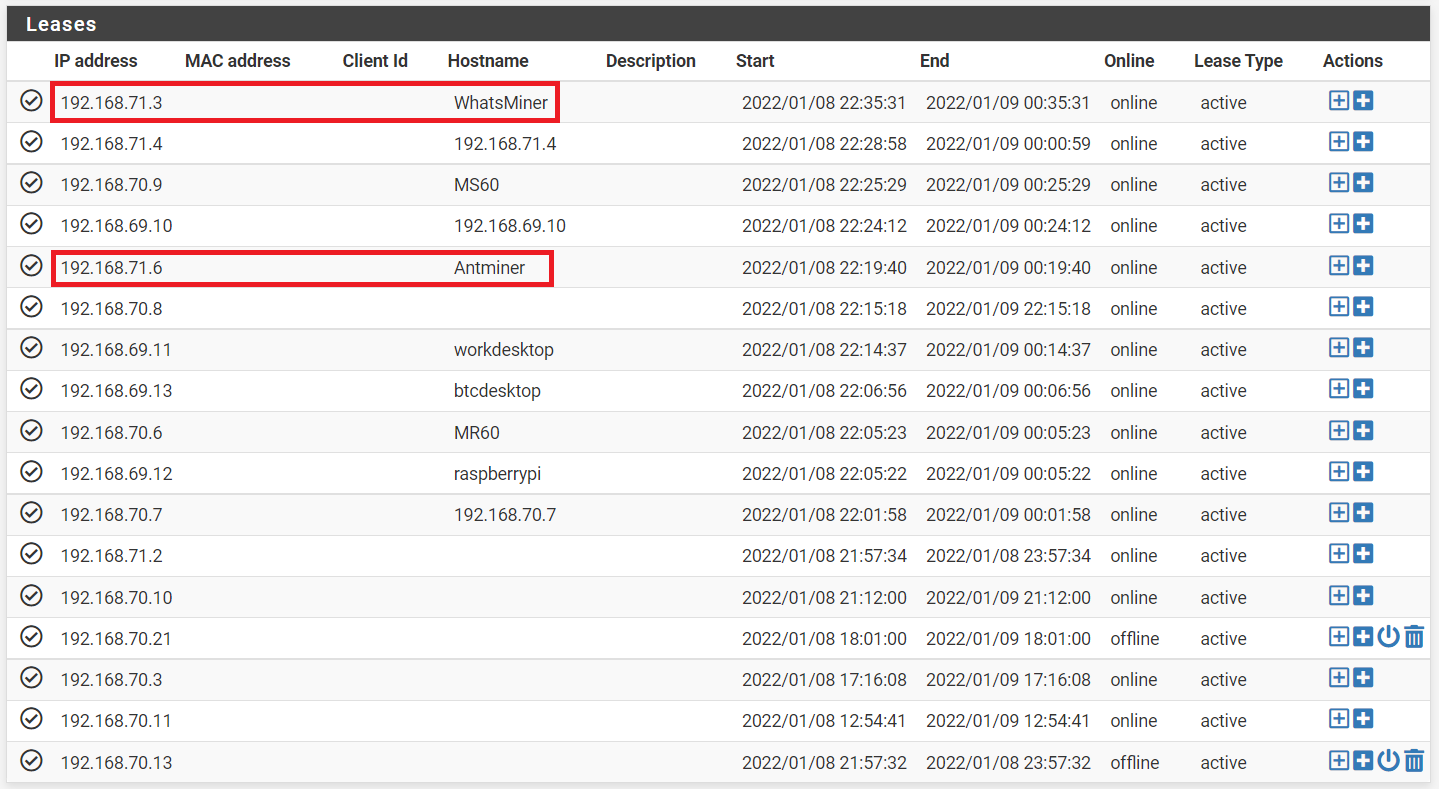Screen dimensions: 1439x789
Task: Sort by Description column header
Action: point(651,61)
